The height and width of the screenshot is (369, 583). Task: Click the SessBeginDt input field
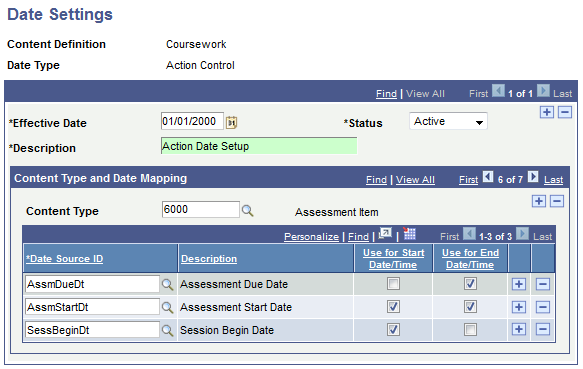(x=92, y=330)
